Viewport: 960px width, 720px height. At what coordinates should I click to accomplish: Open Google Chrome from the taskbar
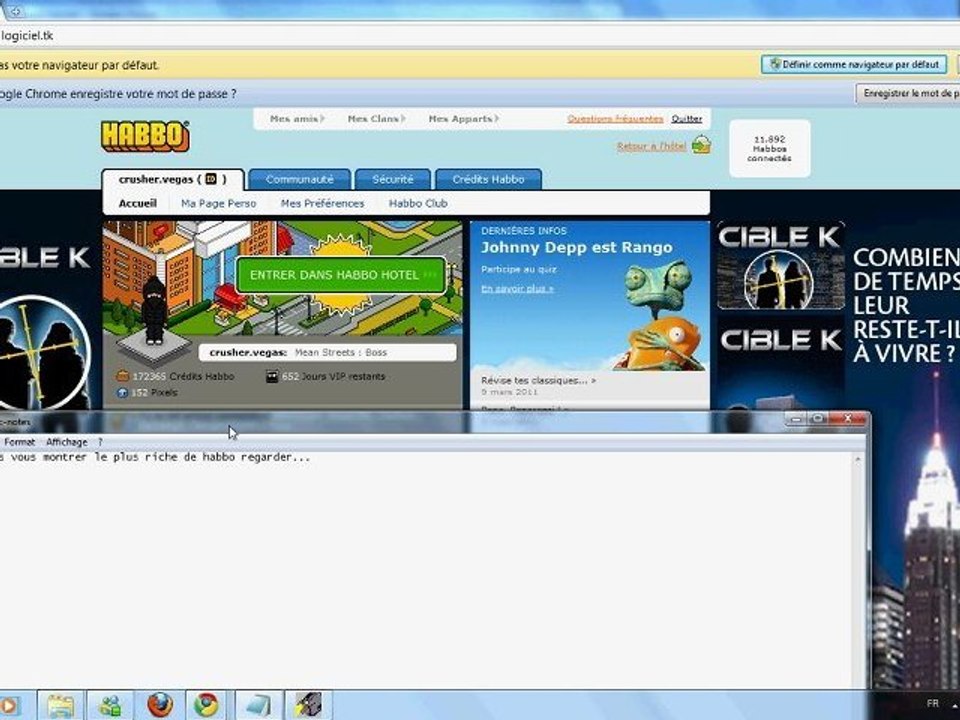point(206,705)
